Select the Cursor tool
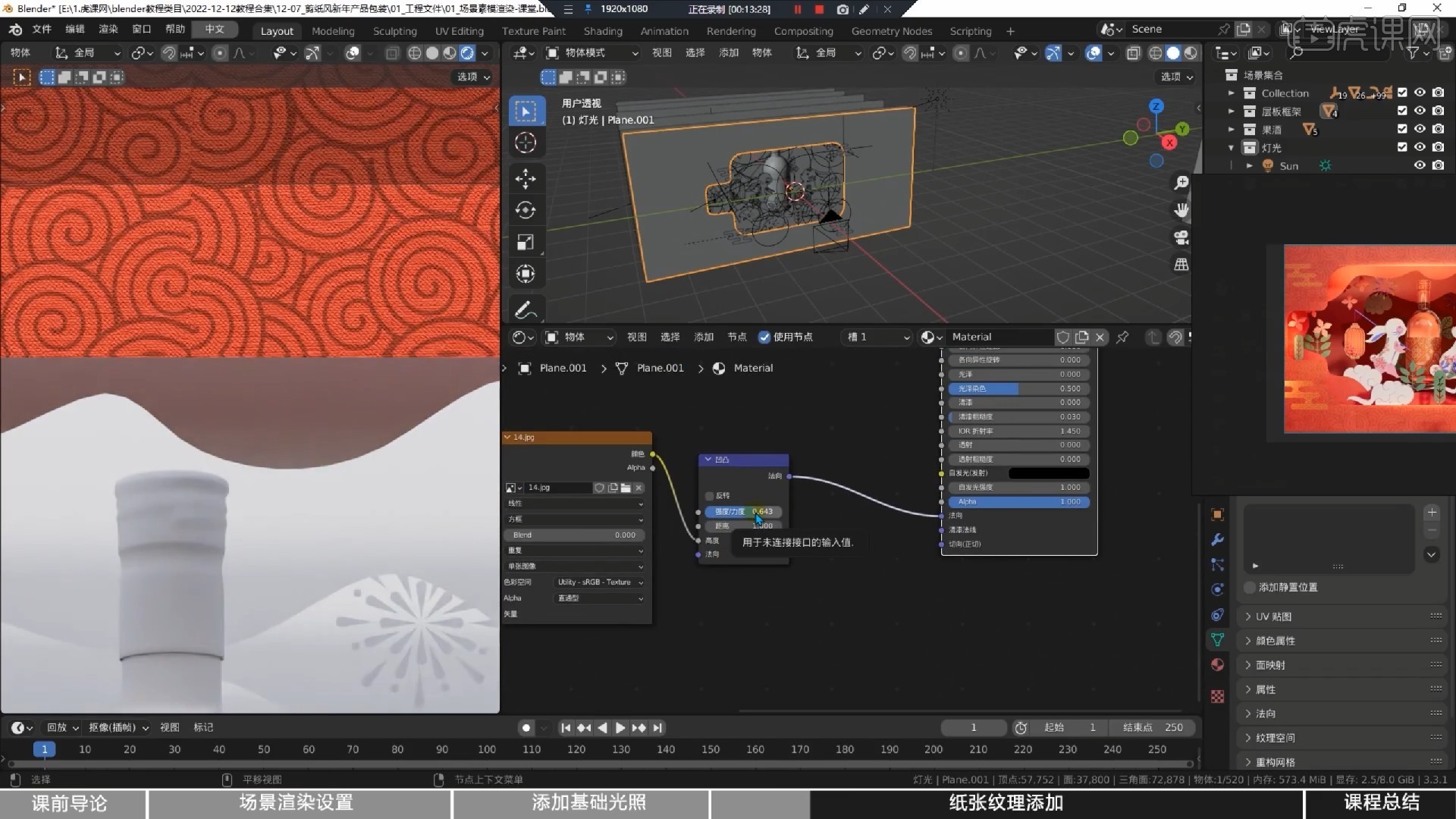 pyautogui.click(x=526, y=143)
